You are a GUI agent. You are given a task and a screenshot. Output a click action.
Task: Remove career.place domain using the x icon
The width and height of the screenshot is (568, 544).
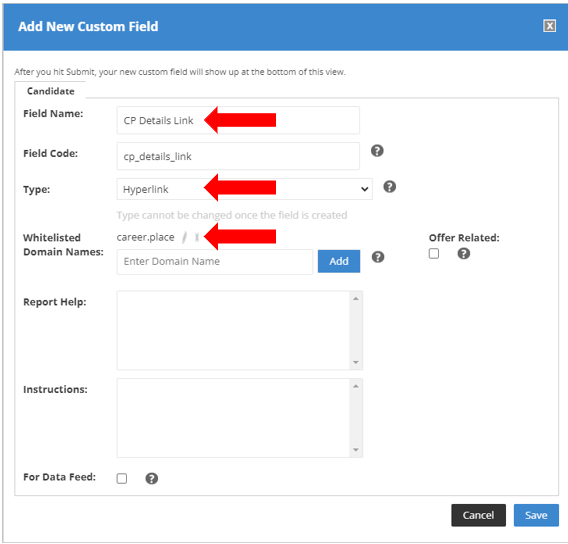pyautogui.click(x=197, y=238)
